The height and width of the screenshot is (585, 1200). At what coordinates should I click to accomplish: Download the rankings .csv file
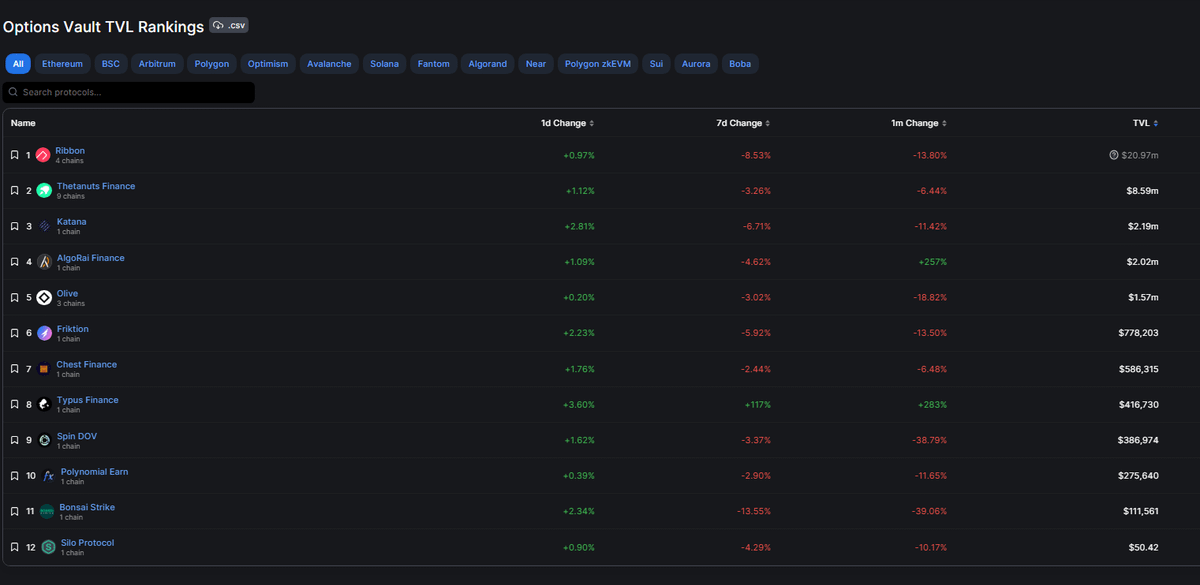click(228, 25)
